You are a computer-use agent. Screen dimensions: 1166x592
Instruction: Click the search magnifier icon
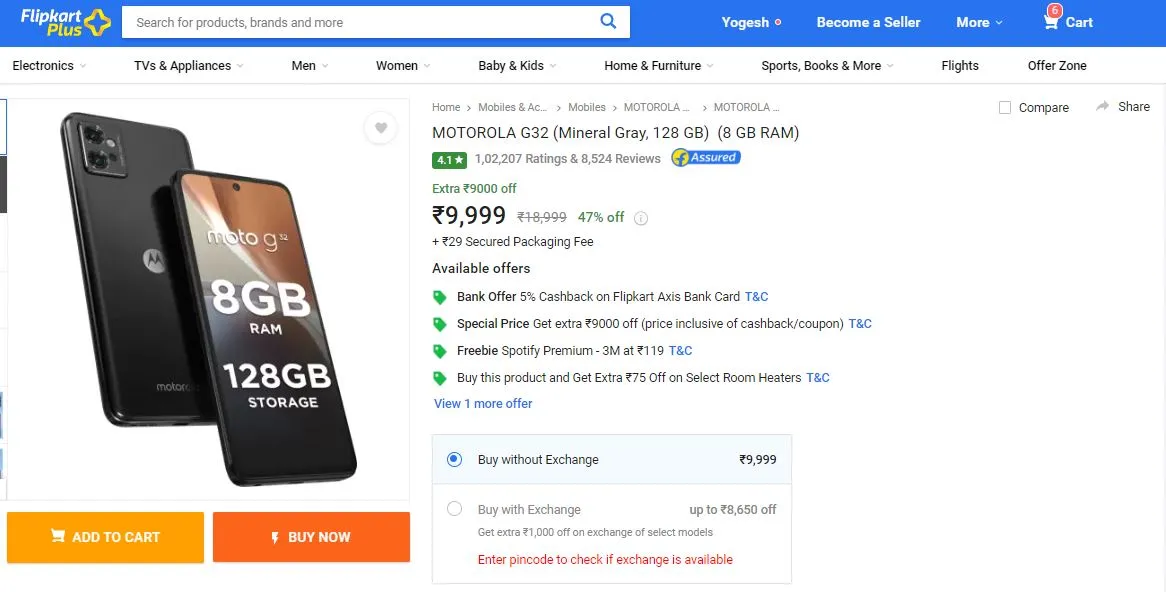(608, 22)
